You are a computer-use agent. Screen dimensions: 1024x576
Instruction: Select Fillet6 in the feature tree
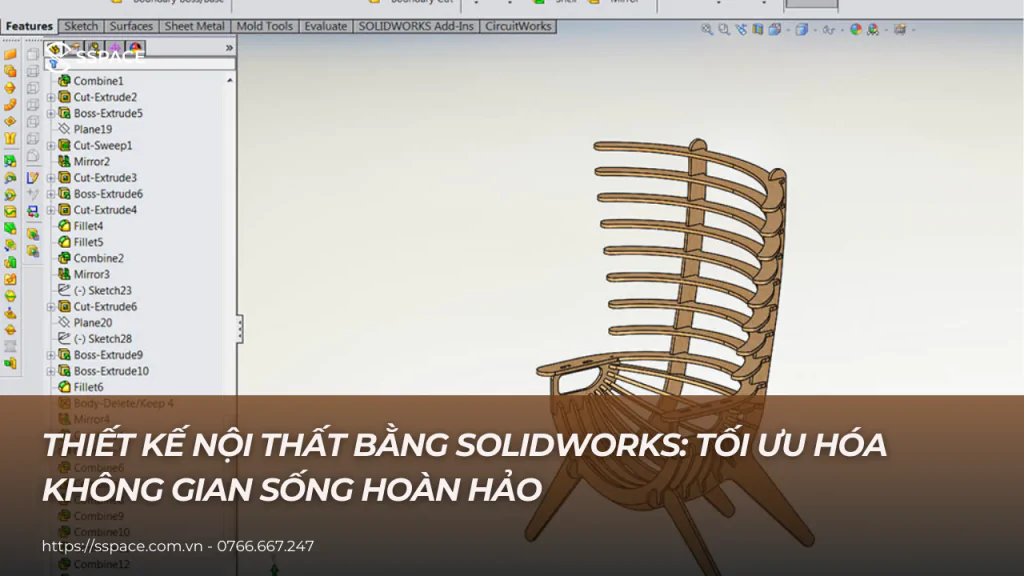88,387
